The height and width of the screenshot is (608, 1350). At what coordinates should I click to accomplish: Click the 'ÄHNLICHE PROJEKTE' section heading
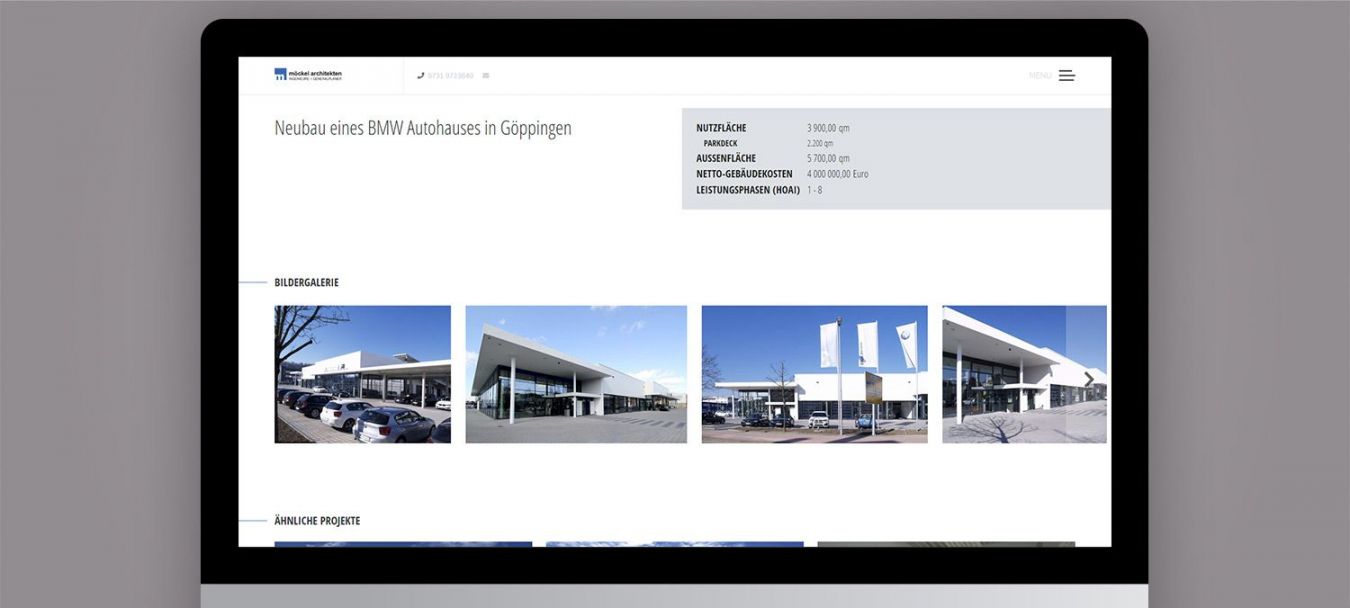point(317,521)
